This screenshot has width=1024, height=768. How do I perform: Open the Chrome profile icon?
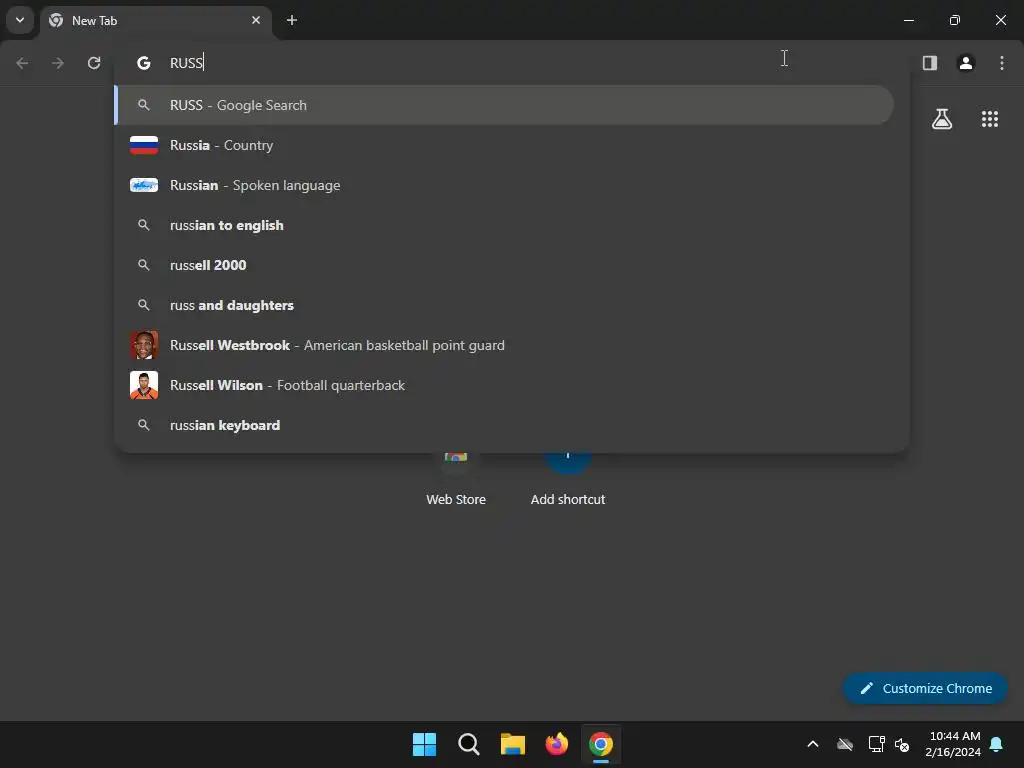click(x=965, y=63)
